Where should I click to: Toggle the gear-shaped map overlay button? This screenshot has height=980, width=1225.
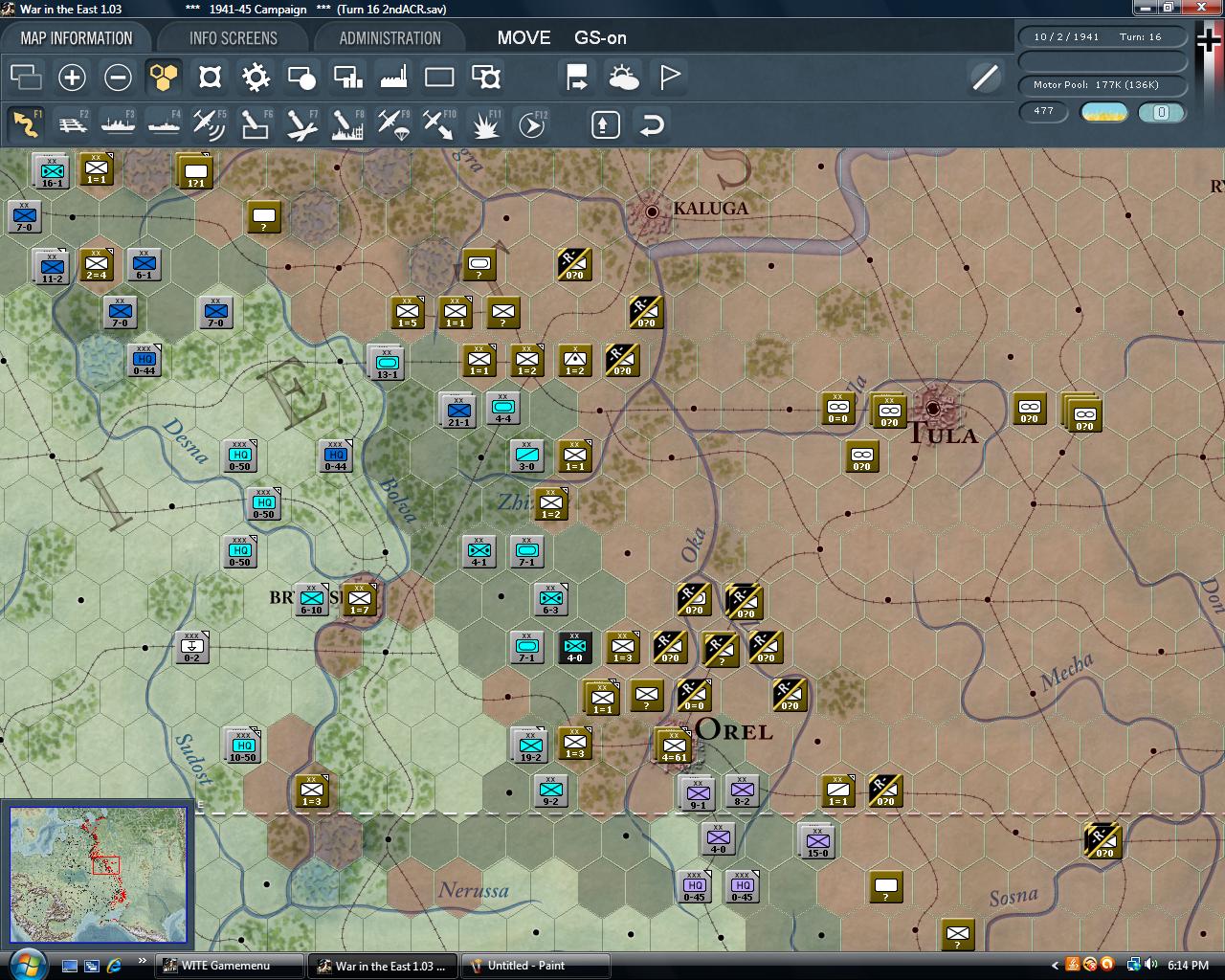pos(256,78)
